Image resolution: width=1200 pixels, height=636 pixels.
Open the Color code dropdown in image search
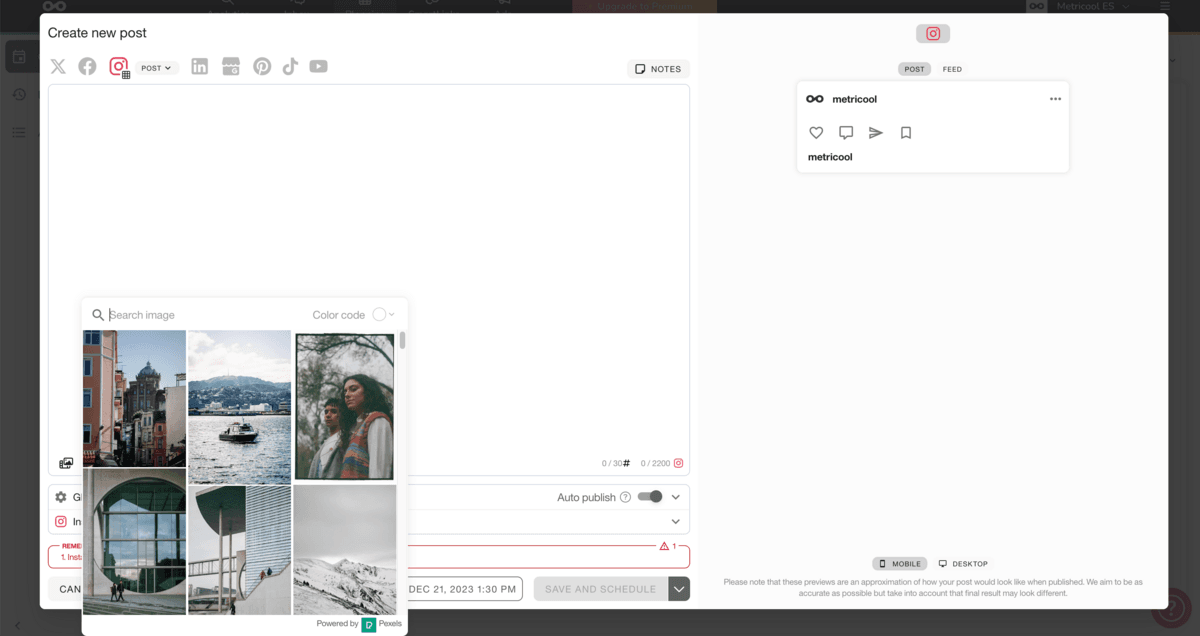393,314
